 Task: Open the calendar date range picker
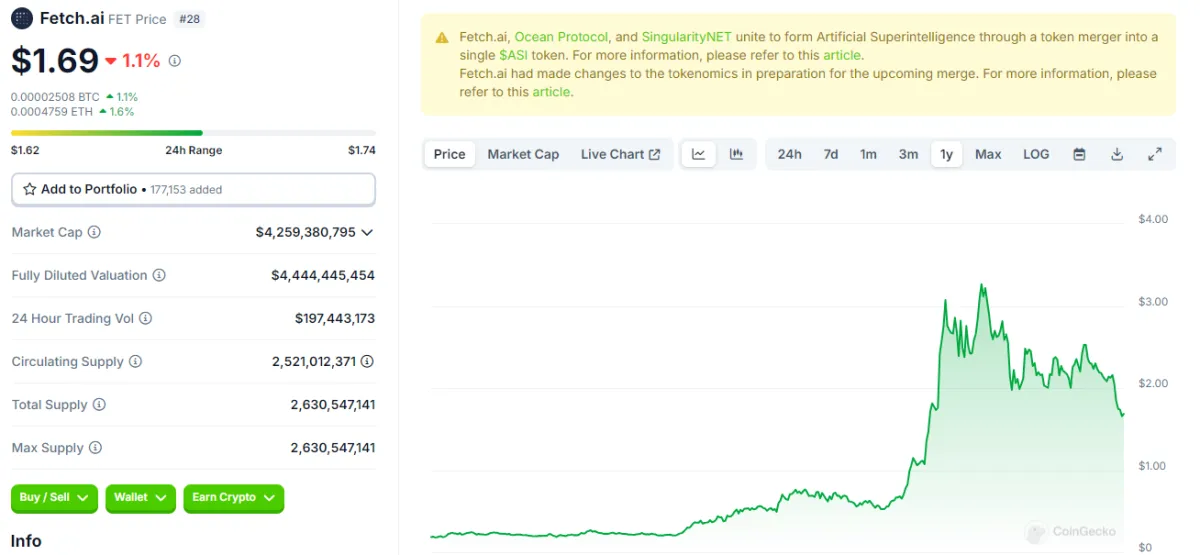tap(1079, 154)
